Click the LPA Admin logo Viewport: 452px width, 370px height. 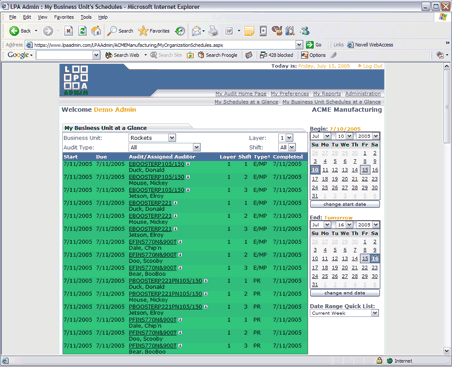pyautogui.click(x=76, y=80)
